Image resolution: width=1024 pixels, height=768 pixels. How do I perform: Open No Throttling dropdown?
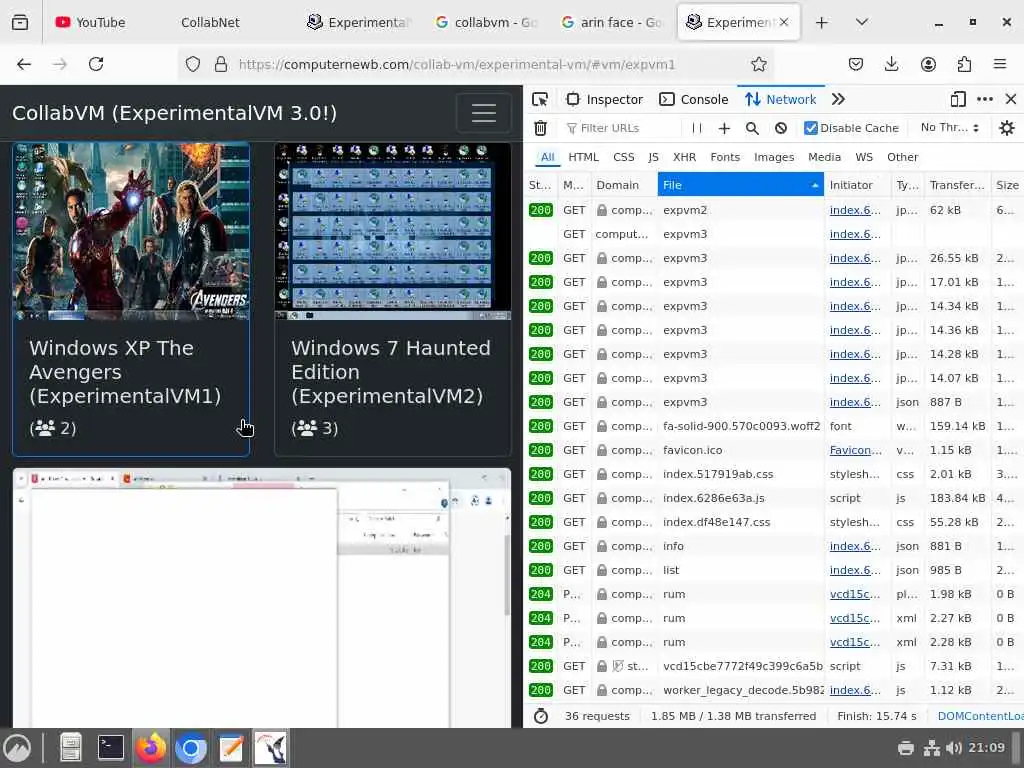click(x=950, y=128)
